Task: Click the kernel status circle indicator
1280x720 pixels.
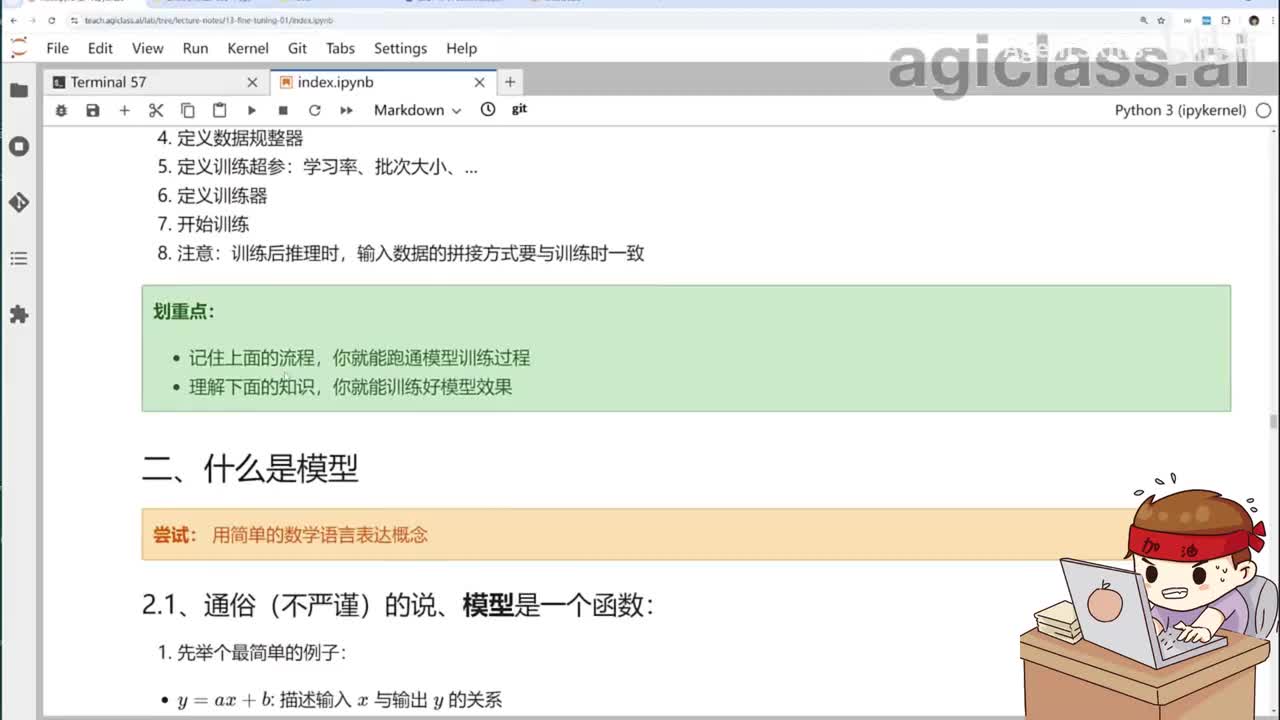Action: coord(1263,110)
